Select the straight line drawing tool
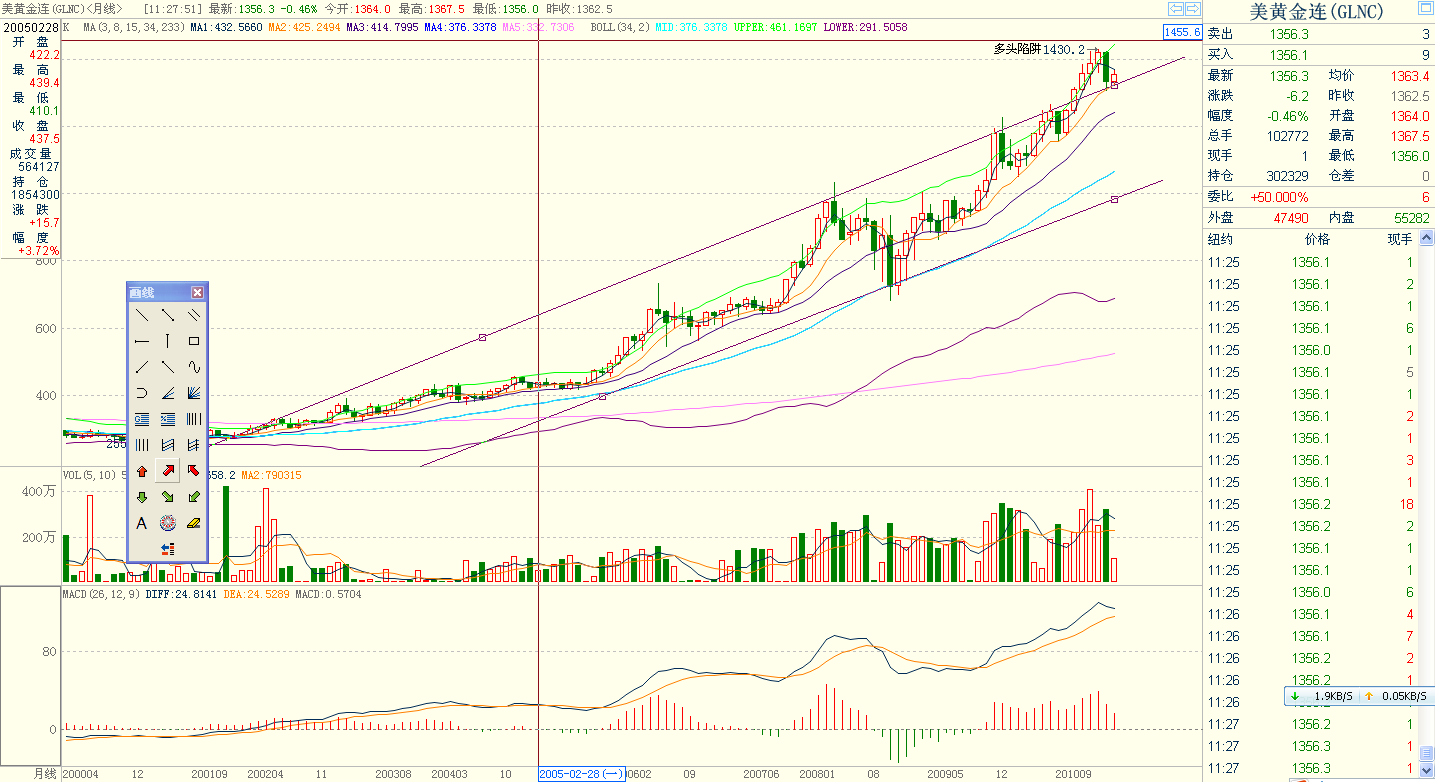This screenshot has height=782, width=1435. pos(142,315)
